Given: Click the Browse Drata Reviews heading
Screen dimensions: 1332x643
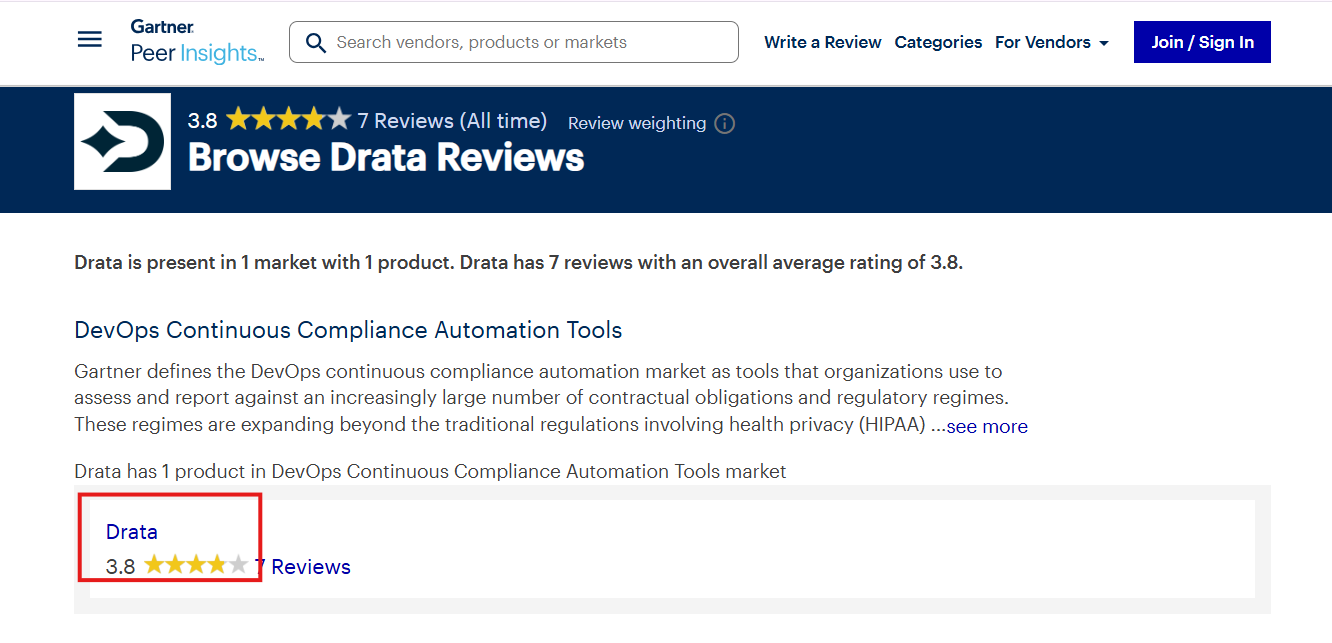Looking at the screenshot, I should pyautogui.click(x=386, y=158).
